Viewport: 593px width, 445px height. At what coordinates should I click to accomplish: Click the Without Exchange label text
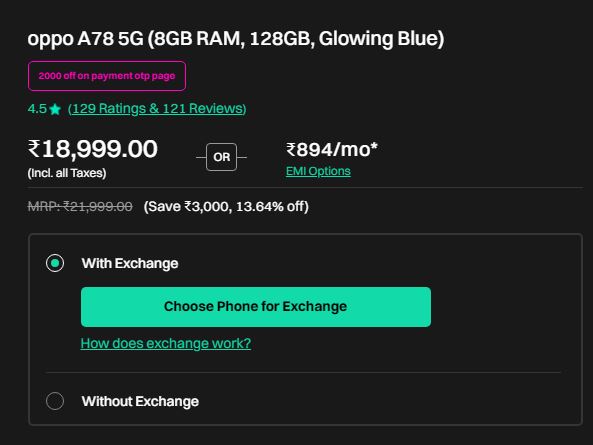click(140, 402)
